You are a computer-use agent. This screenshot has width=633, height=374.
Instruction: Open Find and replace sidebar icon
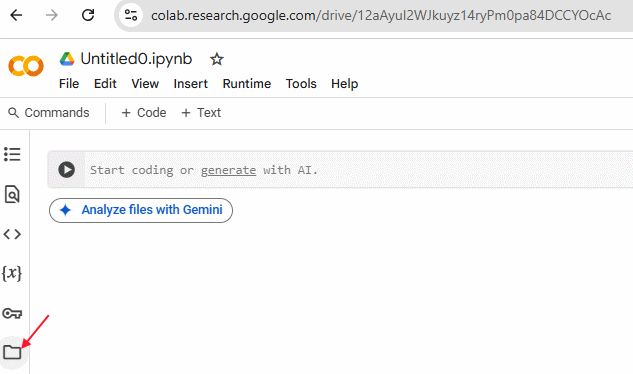pos(12,194)
